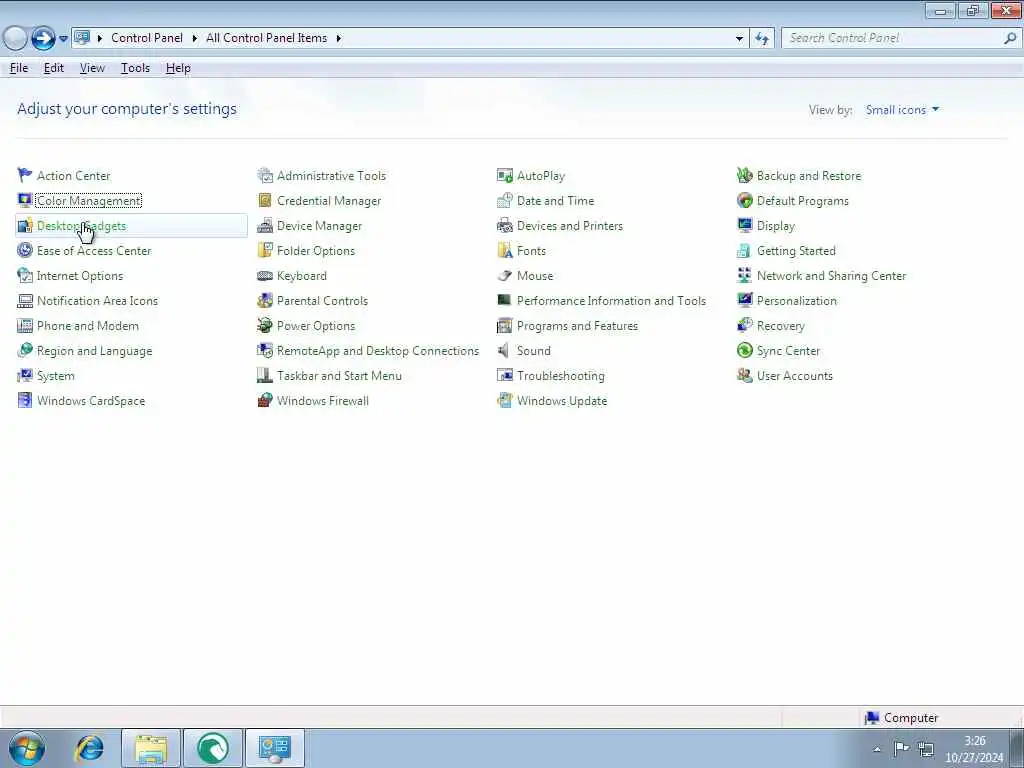Click the Windows Firewall icon
This screenshot has height=768, width=1024.
pos(264,400)
